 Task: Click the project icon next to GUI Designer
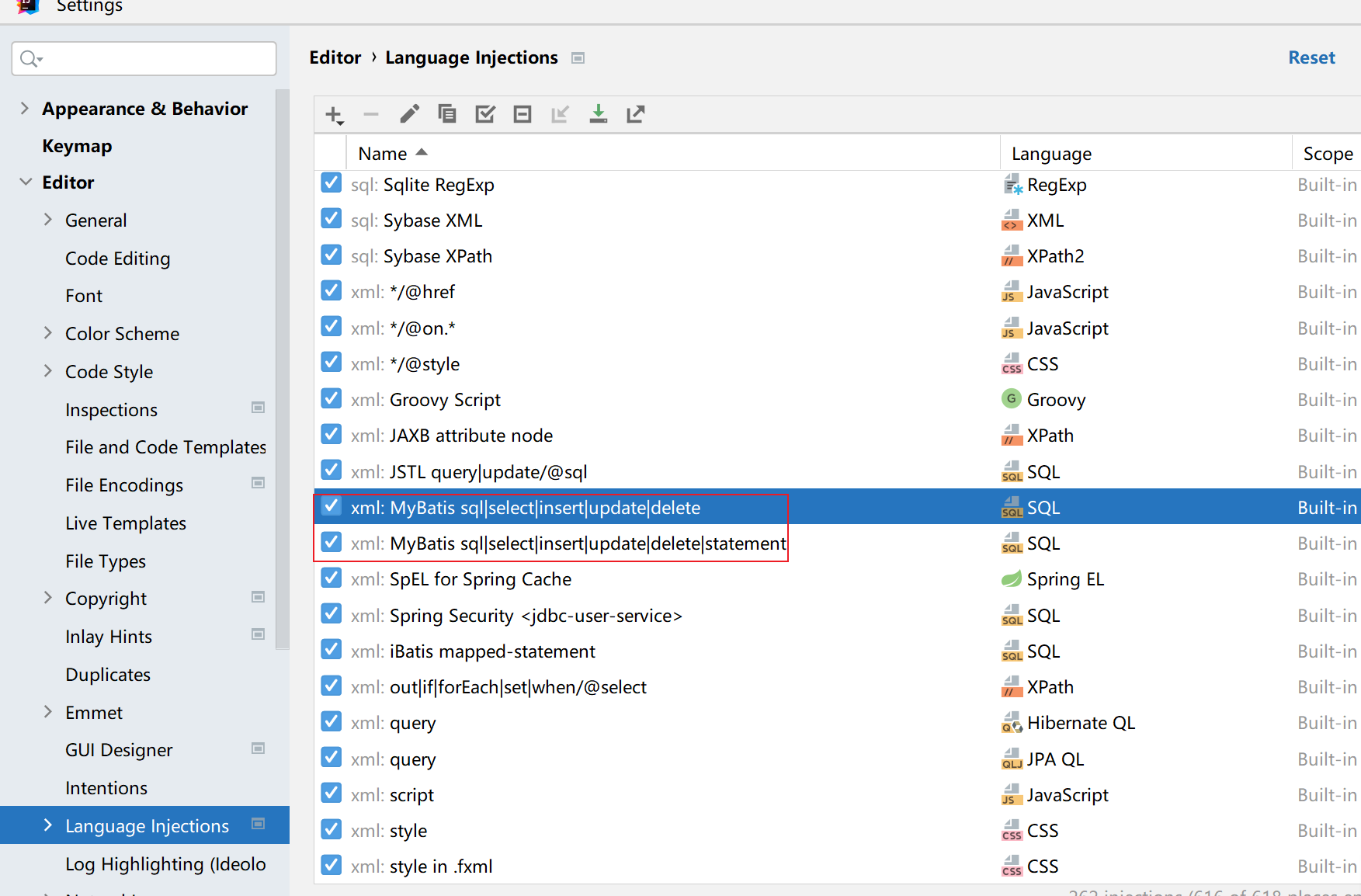tap(259, 748)
